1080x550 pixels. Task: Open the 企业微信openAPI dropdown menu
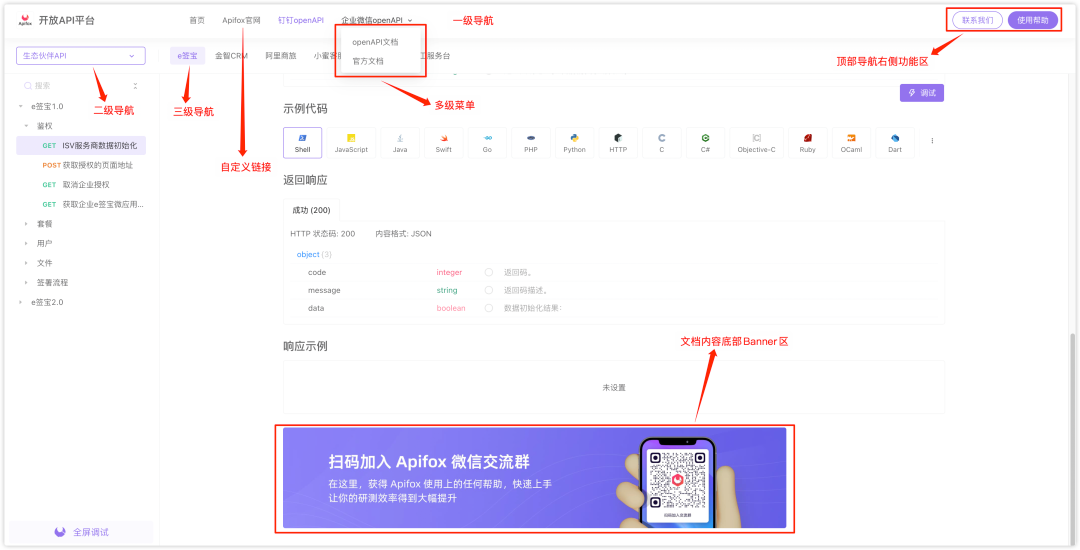377,21
